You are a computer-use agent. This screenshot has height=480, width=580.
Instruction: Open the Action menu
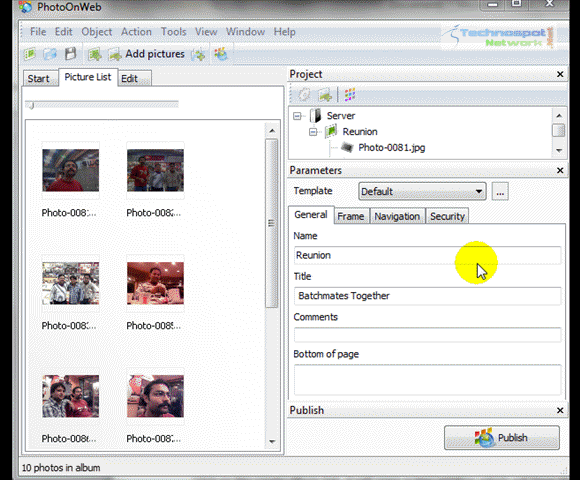(136, 32)
